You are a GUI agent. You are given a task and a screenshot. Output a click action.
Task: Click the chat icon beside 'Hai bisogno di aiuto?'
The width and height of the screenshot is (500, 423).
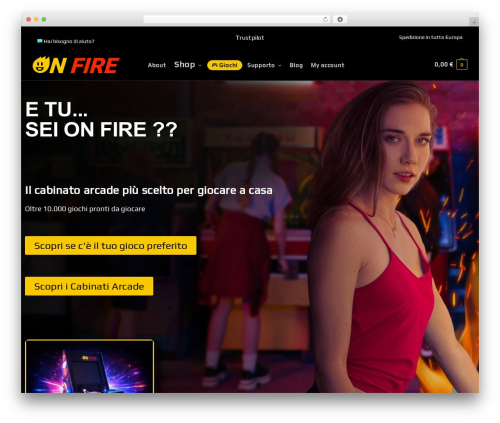pos(40,41)
